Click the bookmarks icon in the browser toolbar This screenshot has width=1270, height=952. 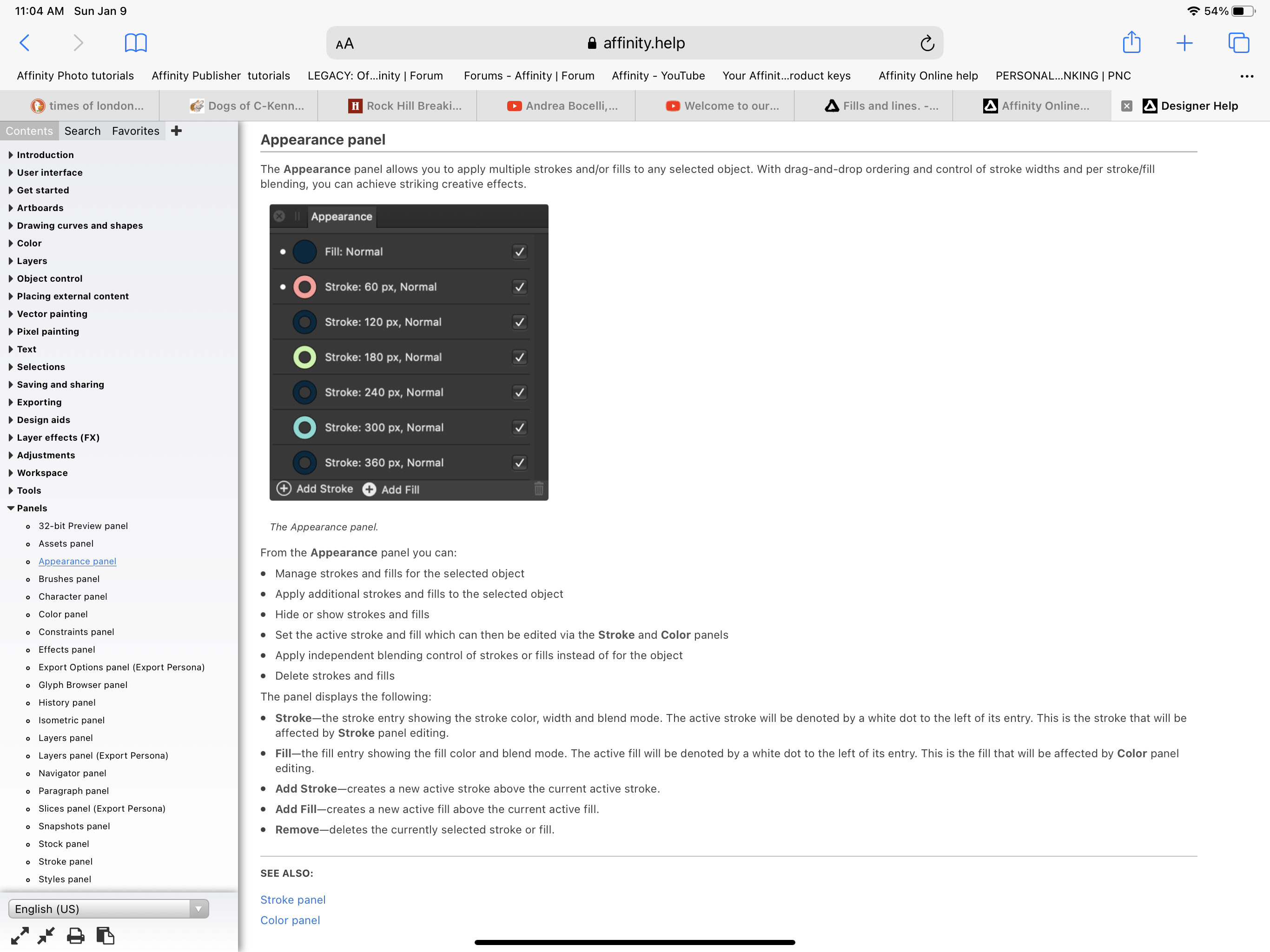pyautogui.click(x=135, y=42)
